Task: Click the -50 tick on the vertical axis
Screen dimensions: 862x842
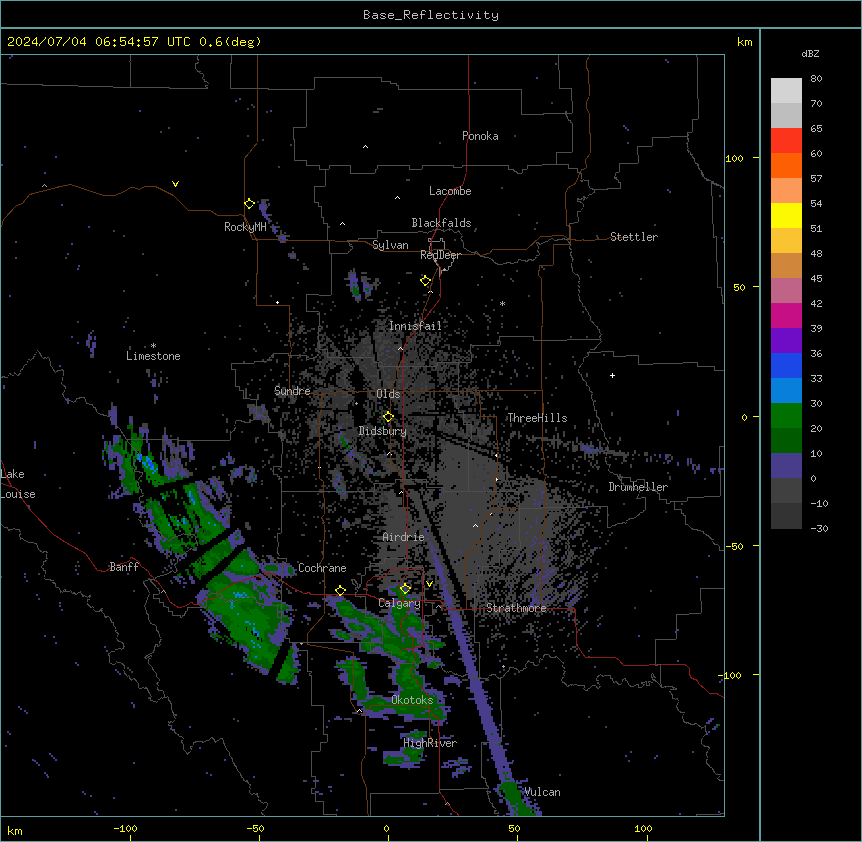Action: point(735,546)
